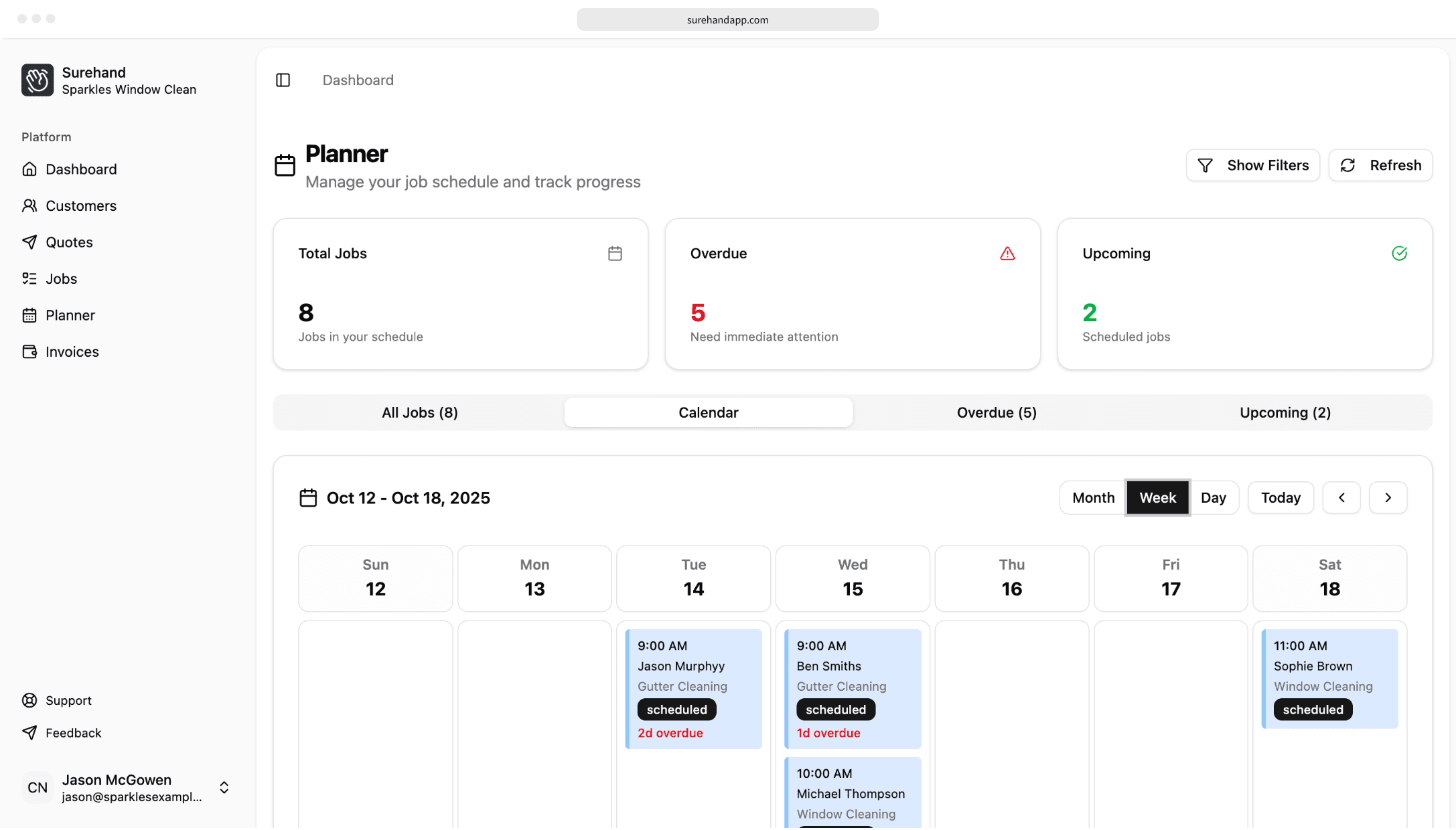
Task: Click the Show Filters button
Action: pyautogui.click(x=1252, y=165)
